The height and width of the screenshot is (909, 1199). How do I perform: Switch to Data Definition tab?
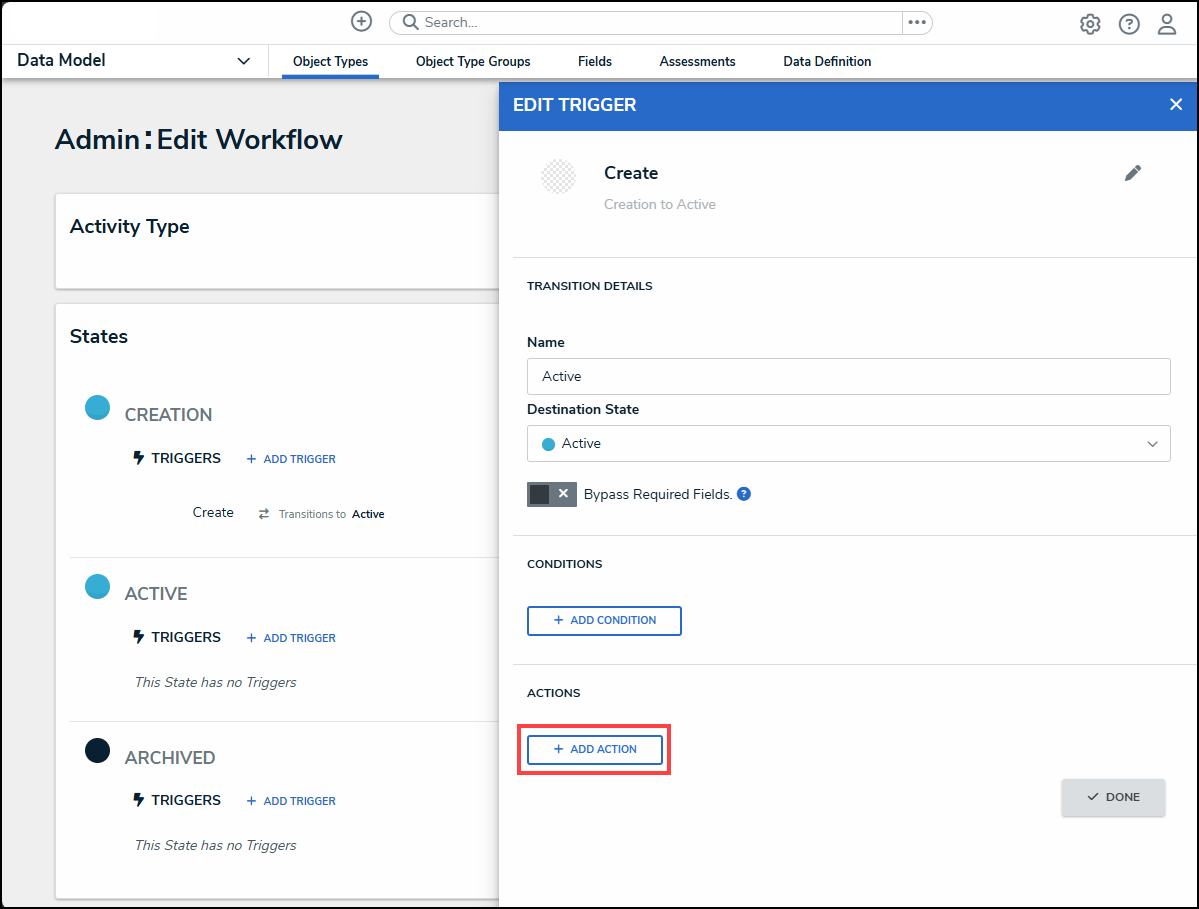(x=827, y=62)
